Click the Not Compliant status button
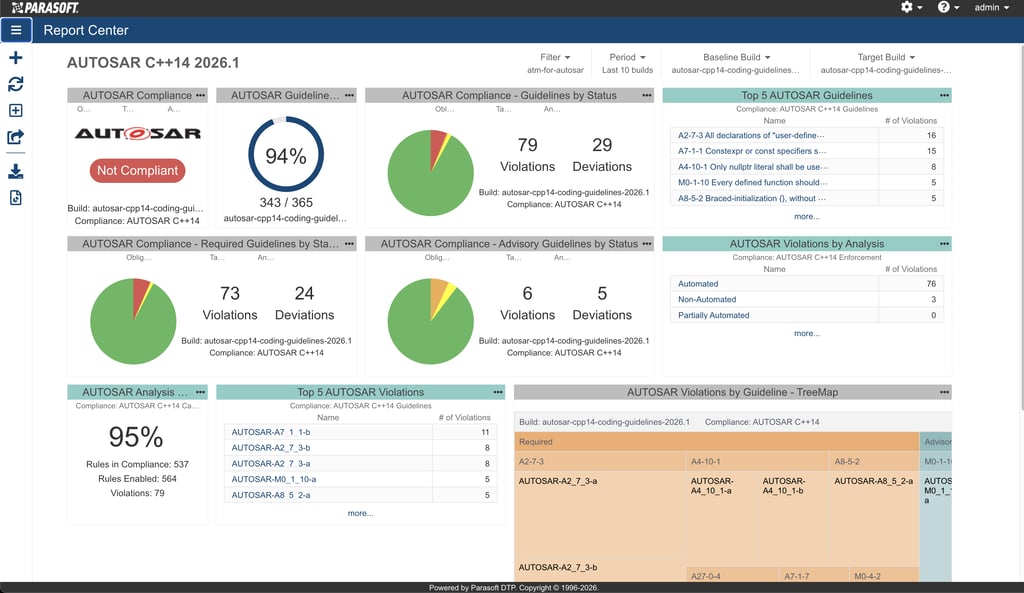 [x=137, y=170]
